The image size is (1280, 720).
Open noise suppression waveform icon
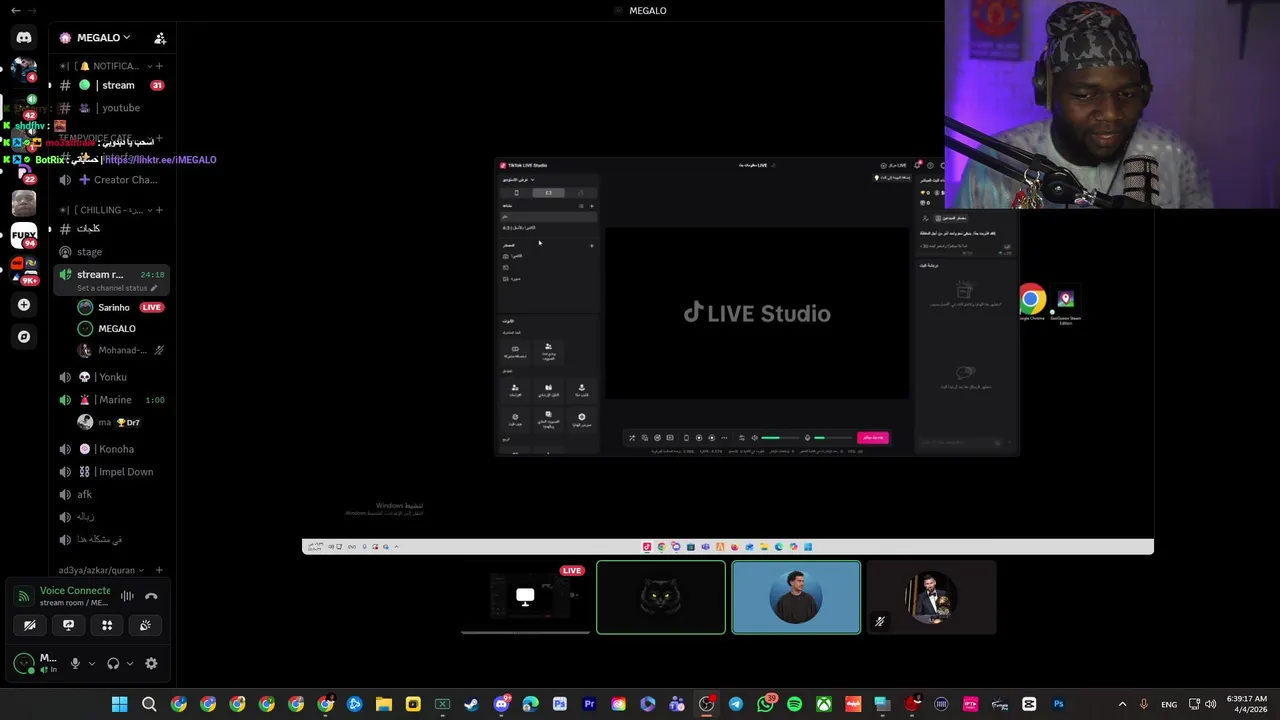127,596
